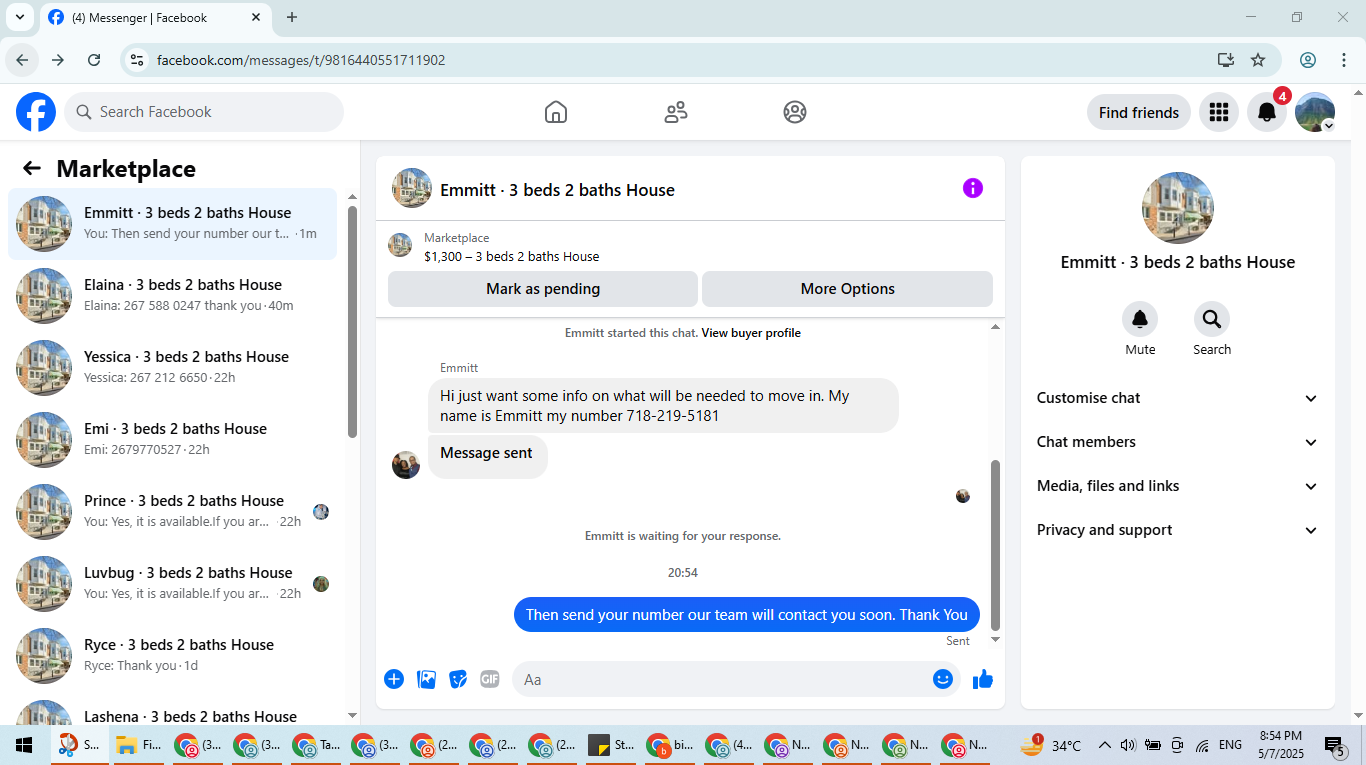View site information icon in address bar
The image size is (1366, 765).
(137, 60)
